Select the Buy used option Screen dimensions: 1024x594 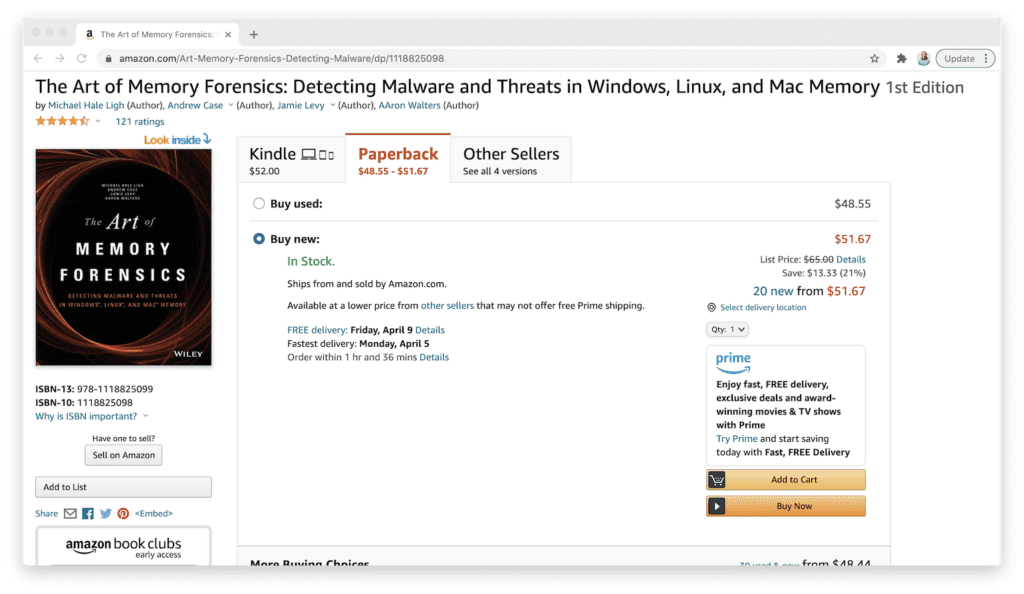[259, 204]
